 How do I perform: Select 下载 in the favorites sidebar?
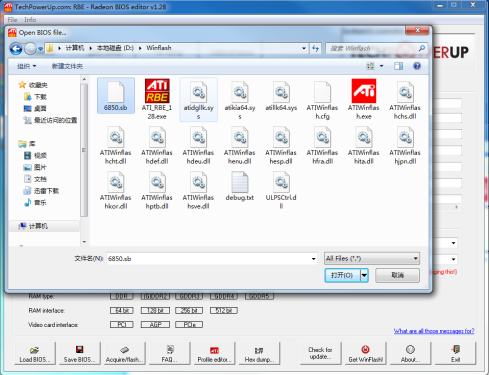[36, 97]
